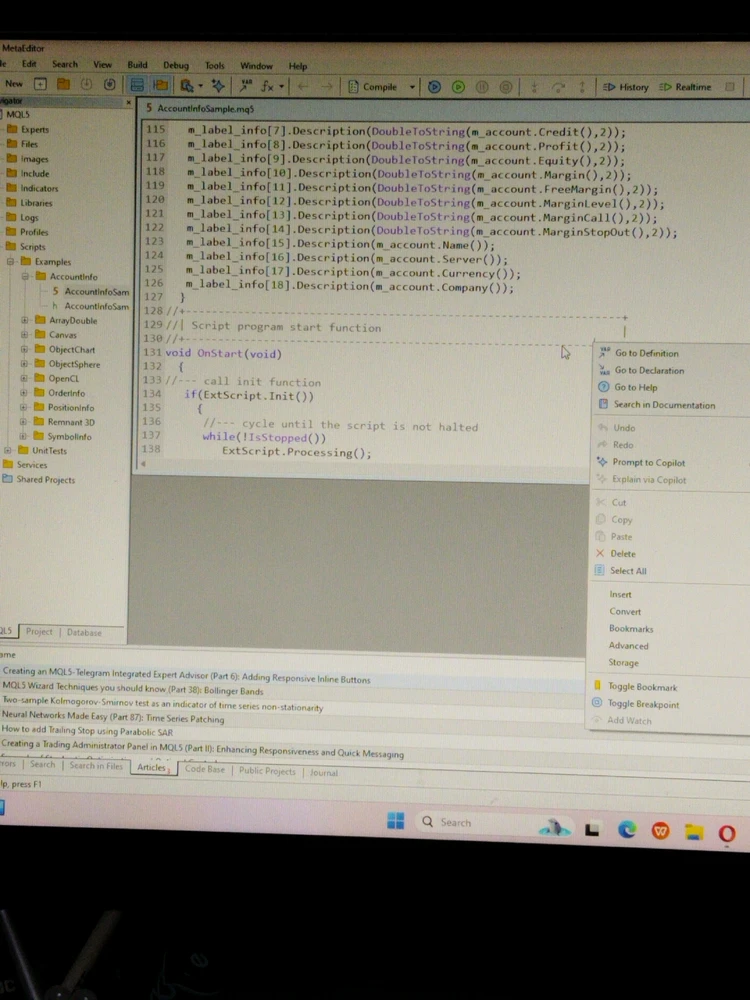Image resolution: width=750 pixels, height=1000 pixels.
Task: Open the Compile button dropdown arrow
Action: (412, 87)
